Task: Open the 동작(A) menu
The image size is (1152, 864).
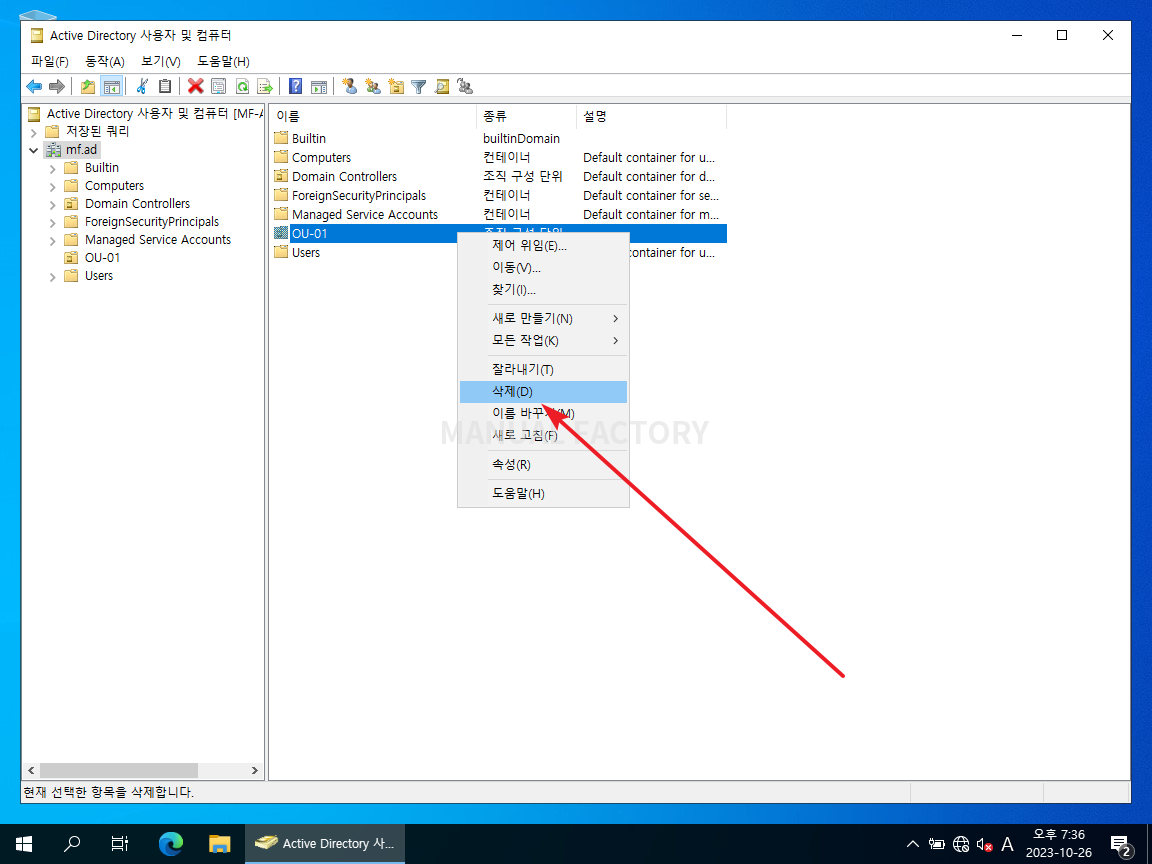Action: coord(105,62)
